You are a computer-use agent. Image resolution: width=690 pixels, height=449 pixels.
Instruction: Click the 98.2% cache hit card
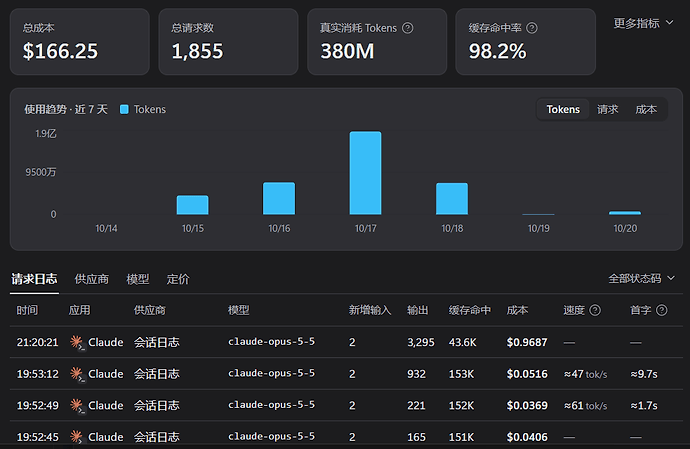click(x=525, y=42)
